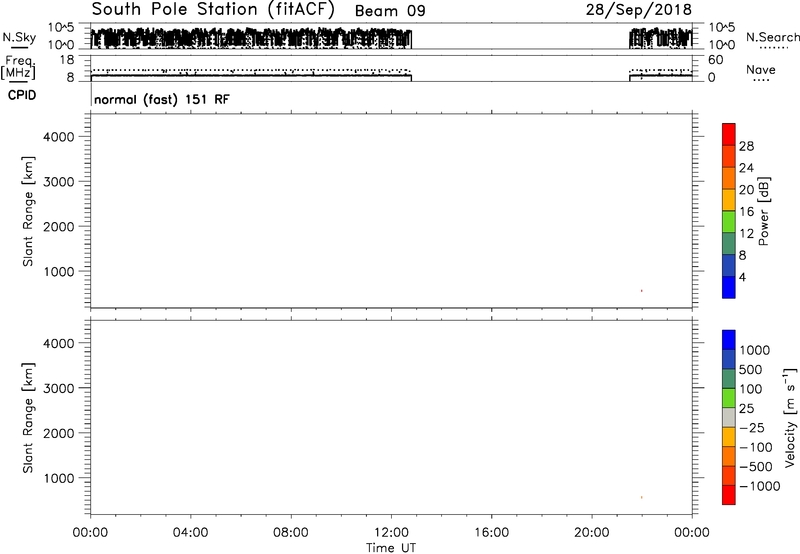Click the yellow-orange swatch near 16 dB

coord(729,199)
